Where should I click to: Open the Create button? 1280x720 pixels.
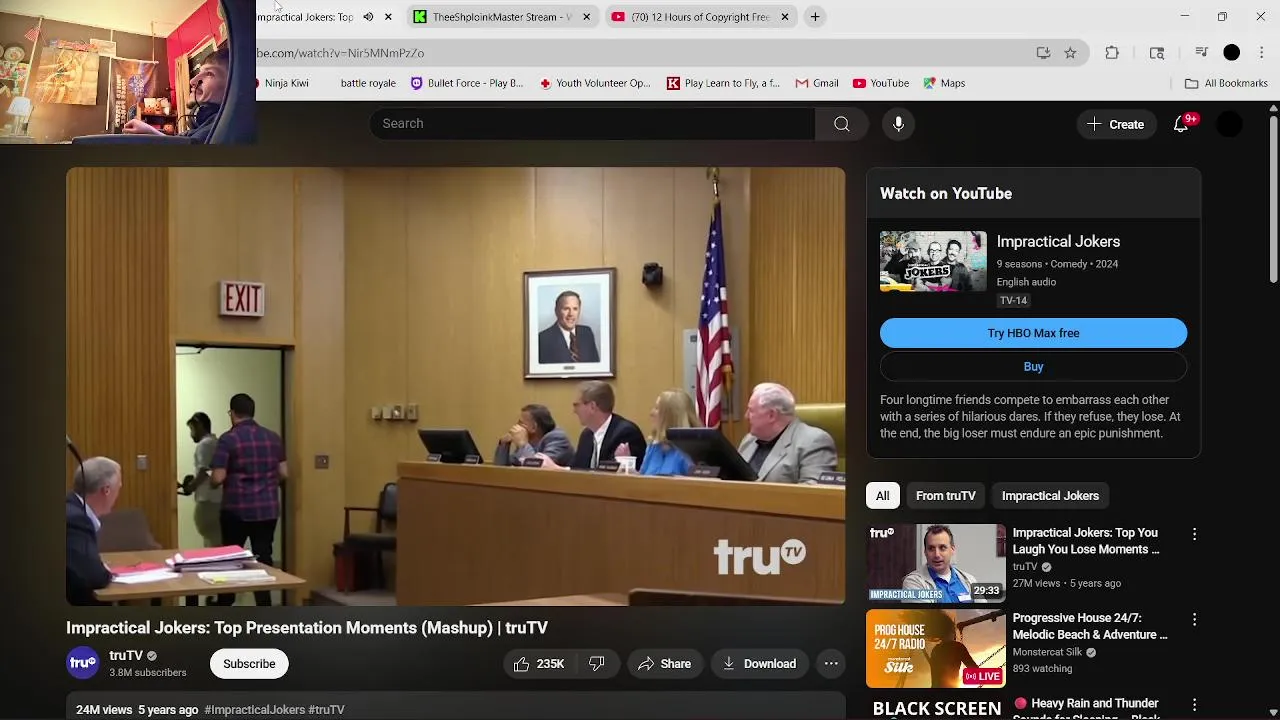pyautogui.click(x=1116, y=124)
